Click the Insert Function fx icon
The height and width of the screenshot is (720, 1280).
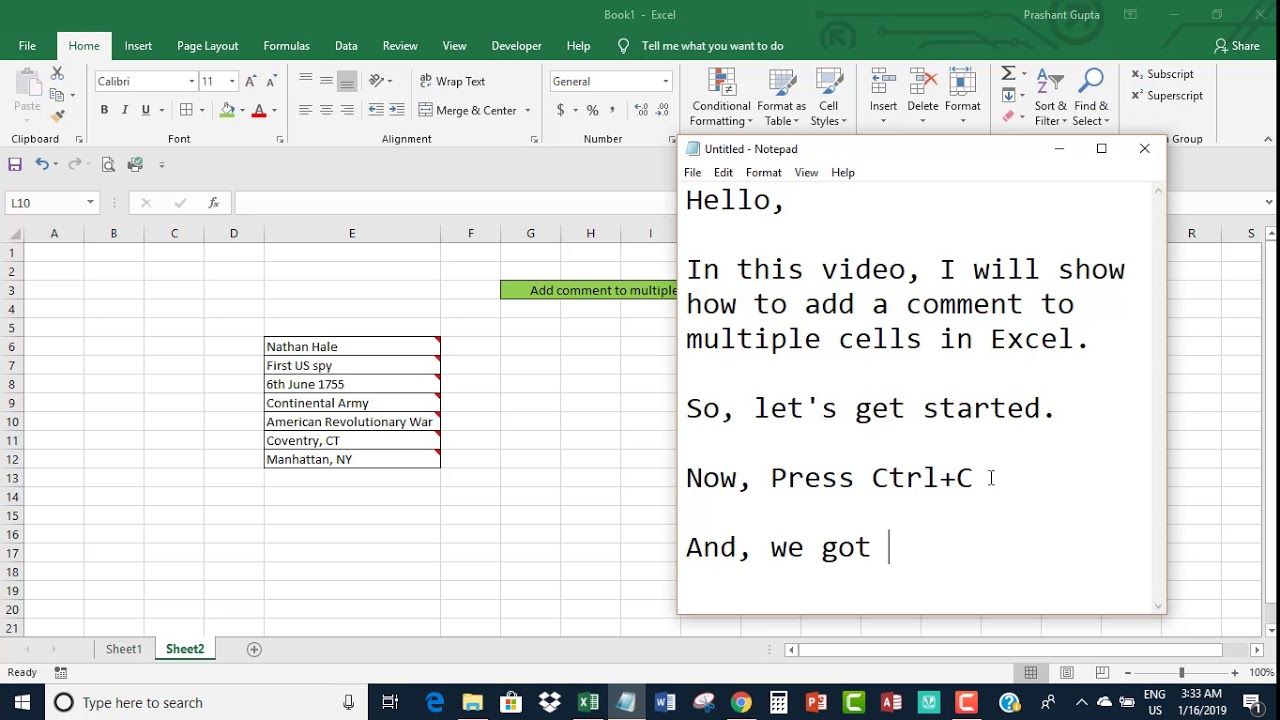pyautogui.click(x=213, y=203)
